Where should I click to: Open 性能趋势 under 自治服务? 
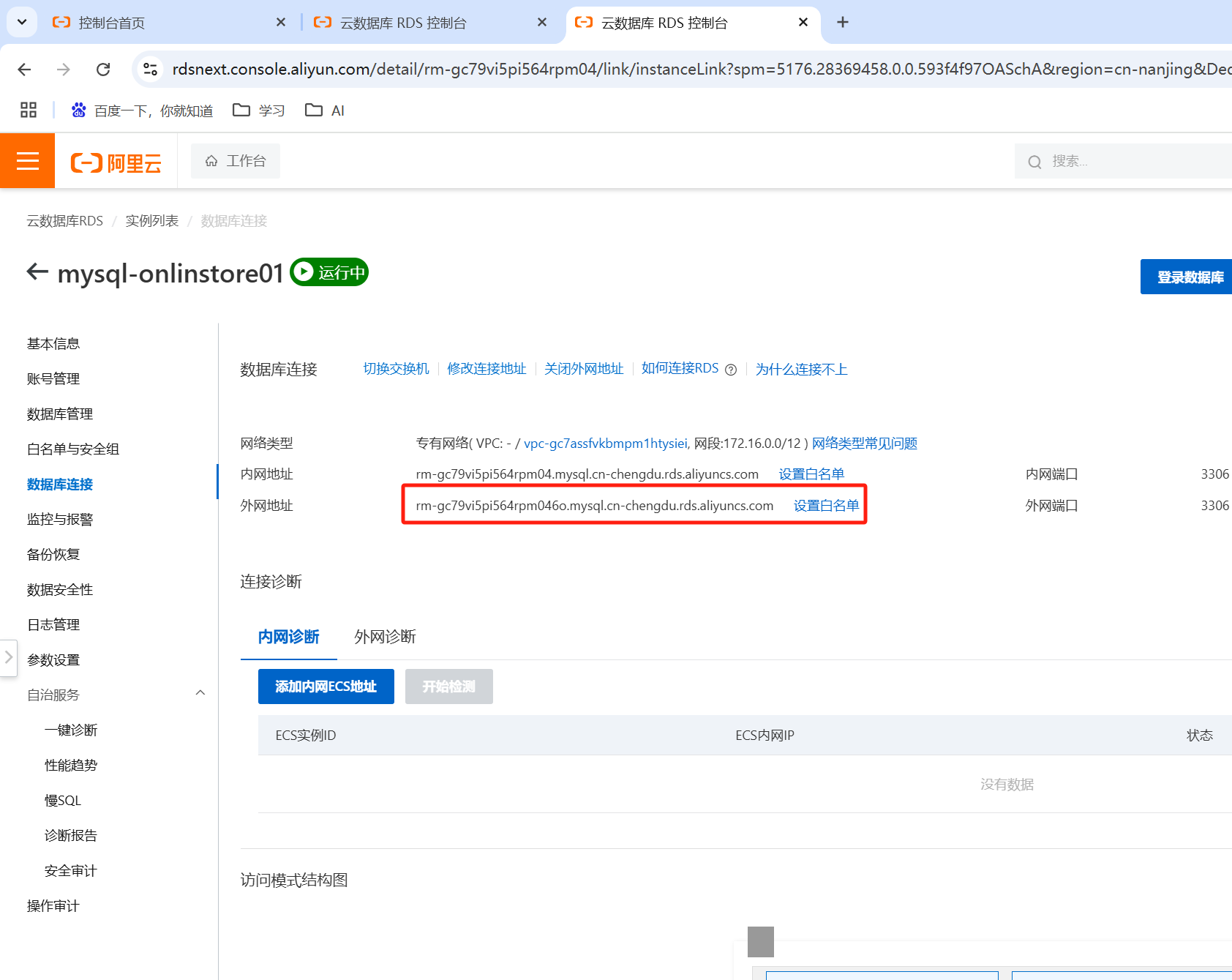71,766
